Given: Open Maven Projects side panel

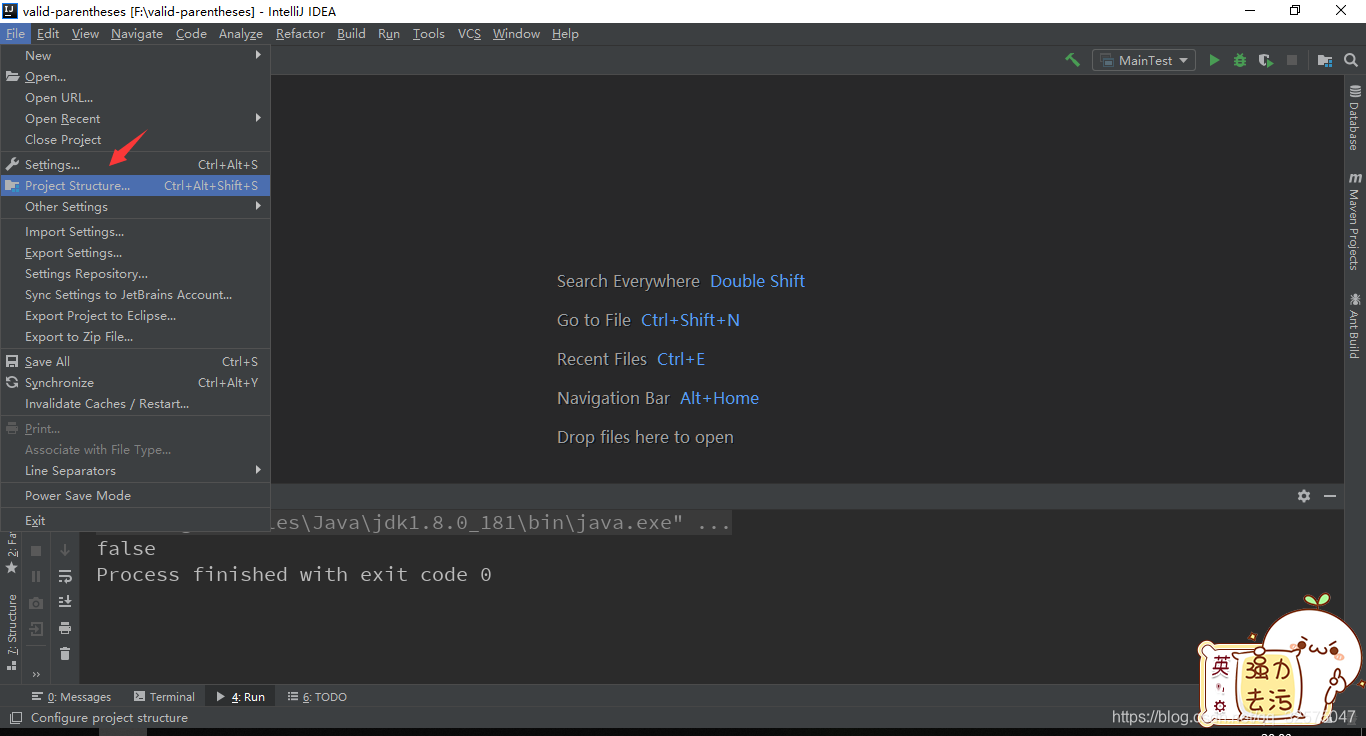Looking at the screenshot, I should 1355,220.
